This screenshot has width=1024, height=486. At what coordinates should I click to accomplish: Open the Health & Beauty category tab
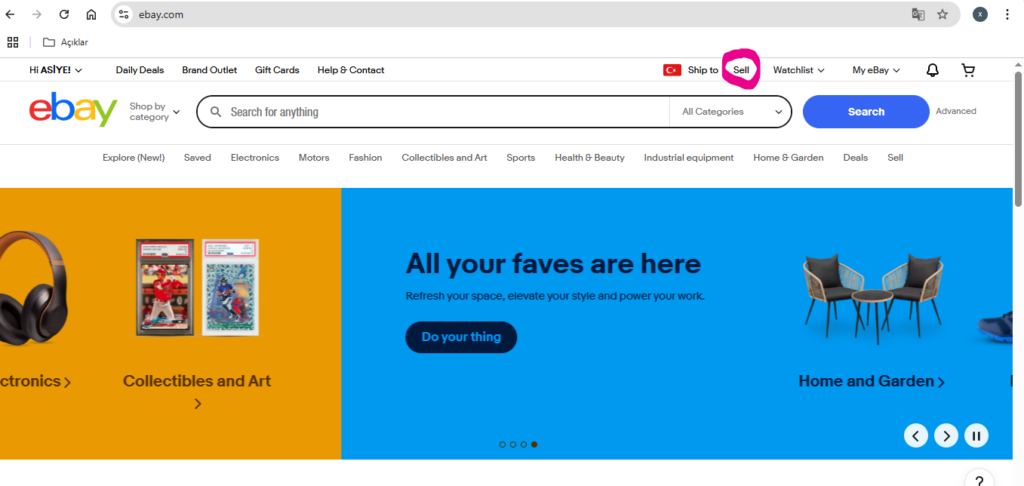click(x=590, y=157)
